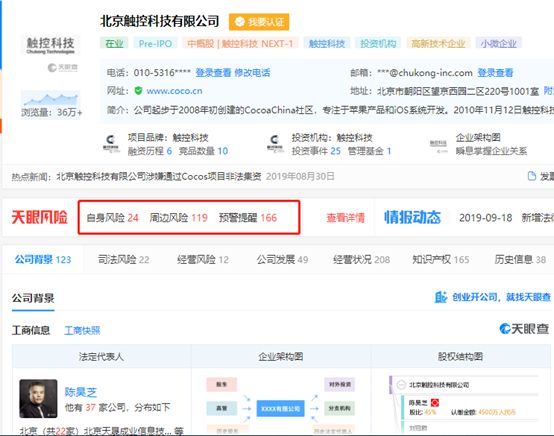Click the 触控科技 company logo

51,45
